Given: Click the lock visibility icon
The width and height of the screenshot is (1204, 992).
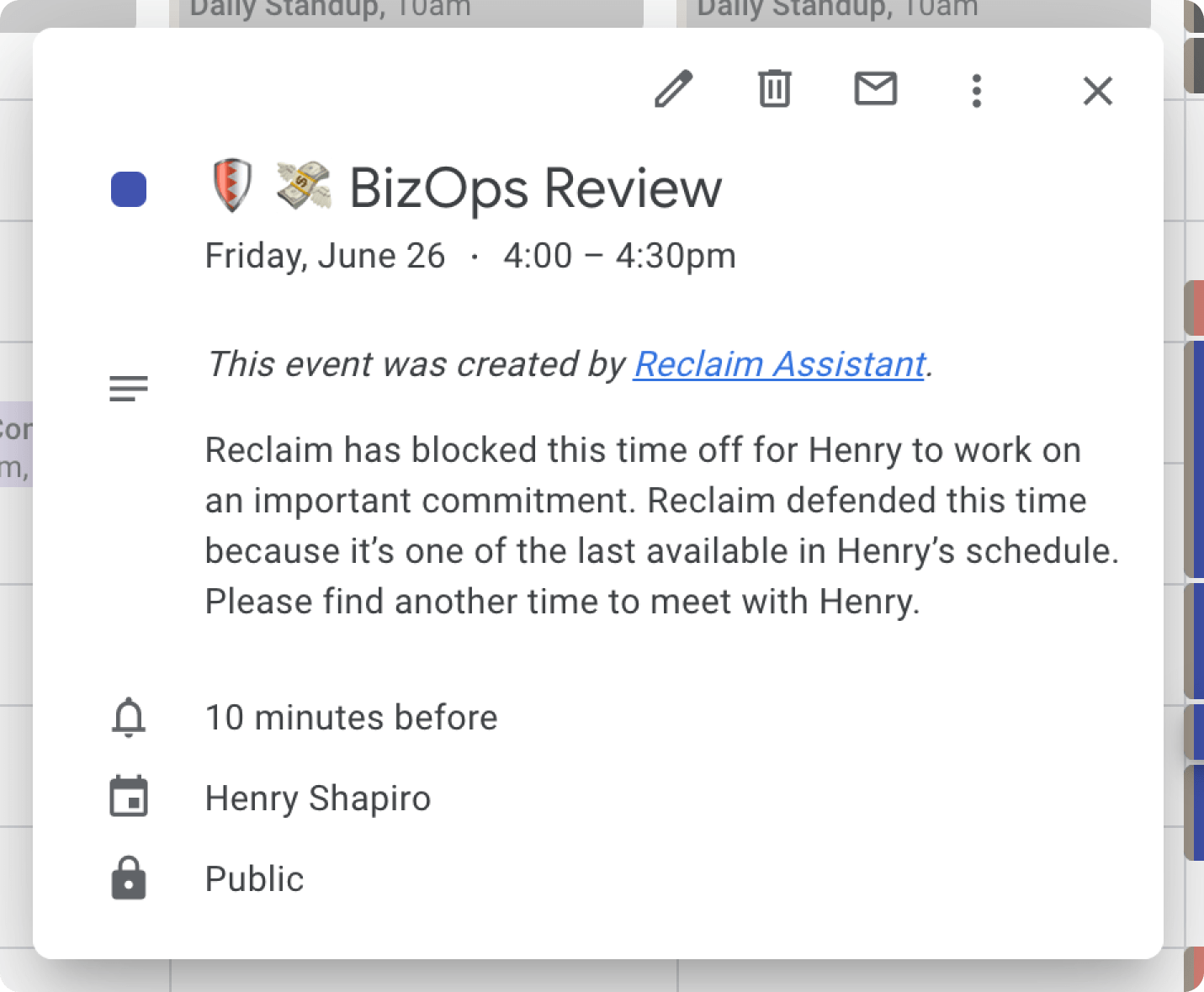Looking at the screenshot, I should (129, 878).
